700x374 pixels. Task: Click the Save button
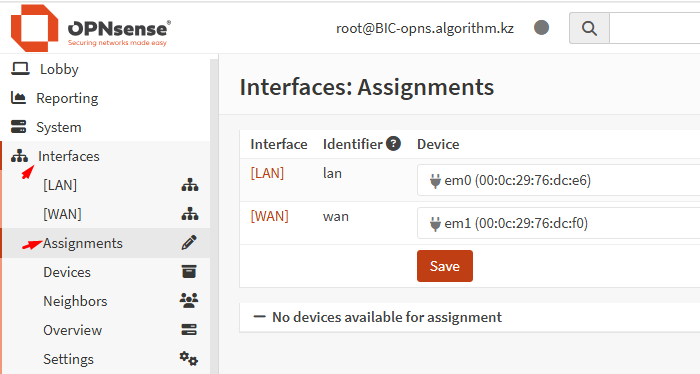click(x=445, y=266)
